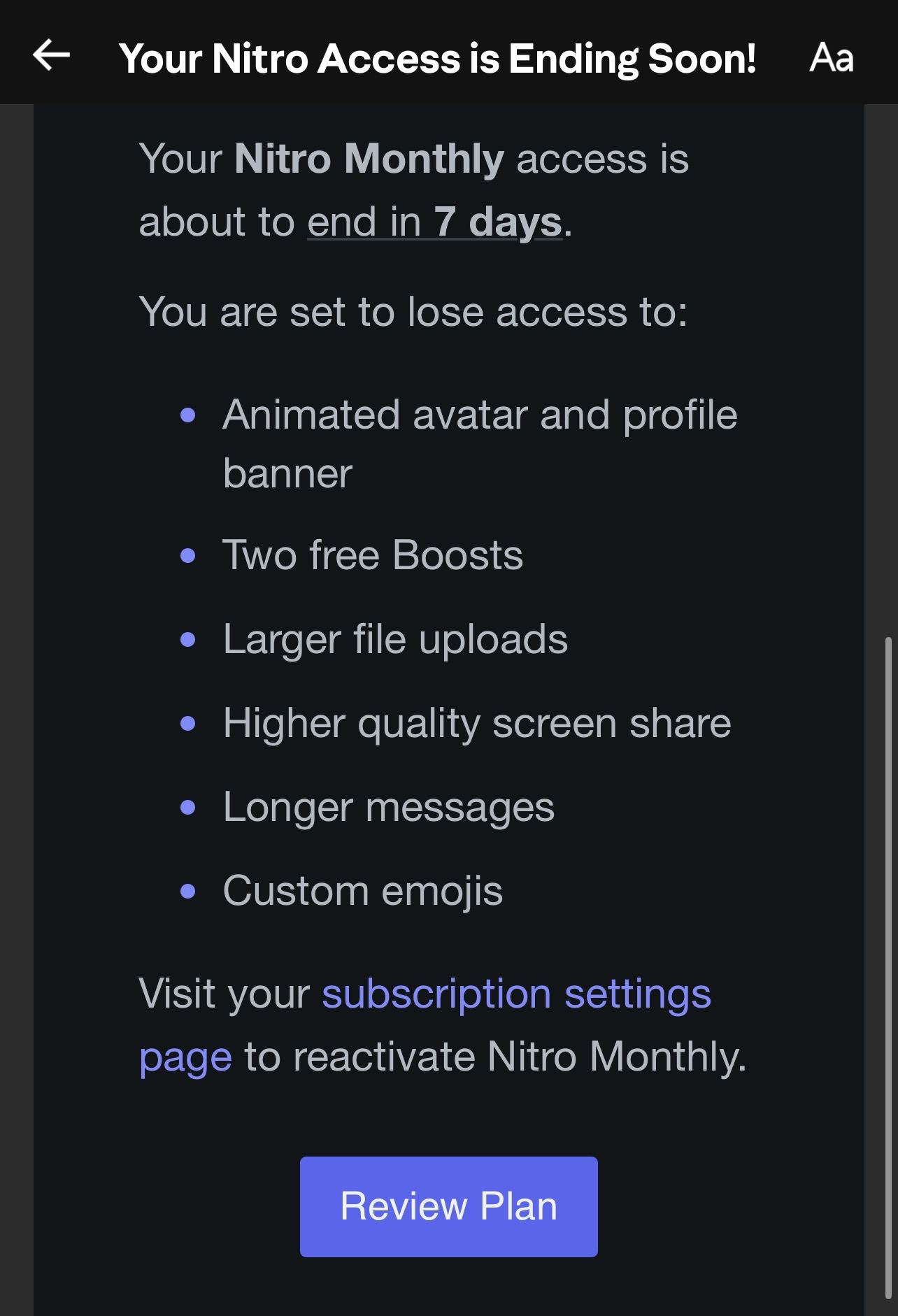898x1316 pixels.
Task: Click the "Custom emojis" list item
Action: [x=362, y=891]
